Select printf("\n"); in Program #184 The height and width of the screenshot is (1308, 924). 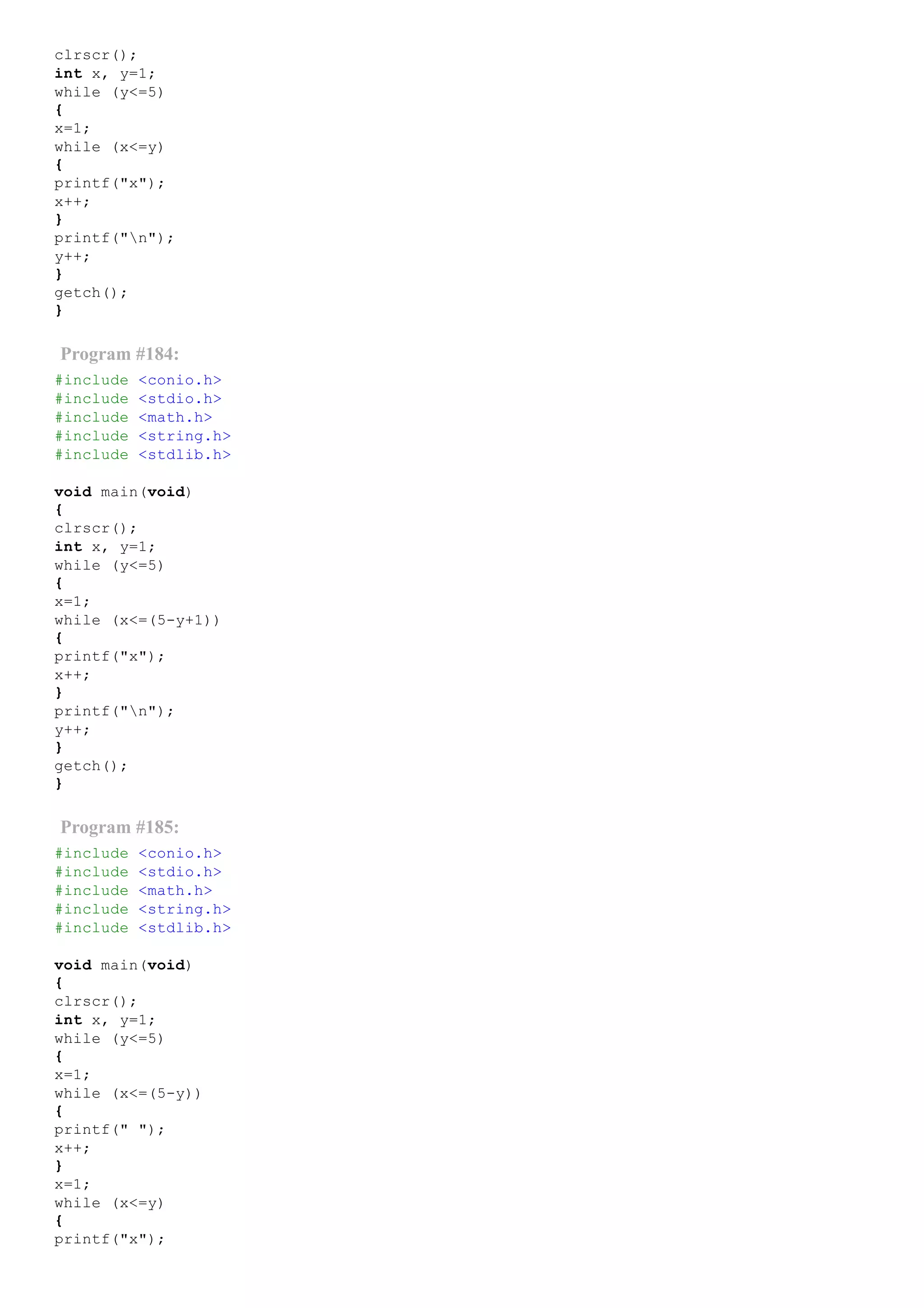[114, 711]
